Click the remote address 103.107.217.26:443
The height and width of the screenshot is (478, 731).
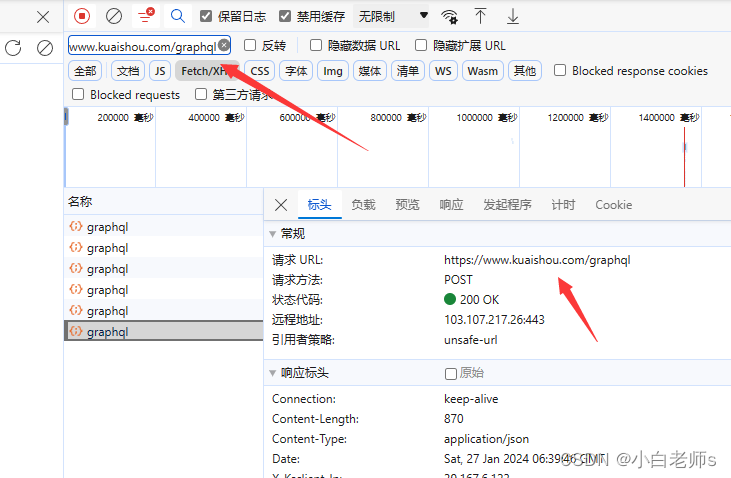pos(494,319)
